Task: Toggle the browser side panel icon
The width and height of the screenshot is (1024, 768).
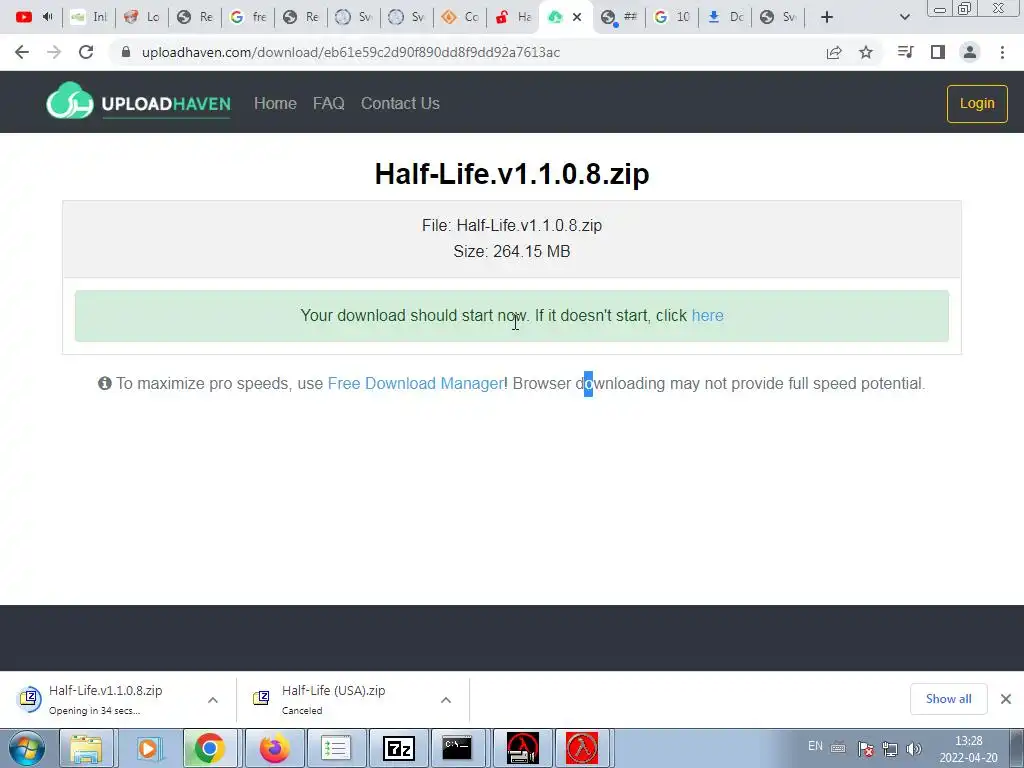Action: pyautogui.click(x=938, y=52)
